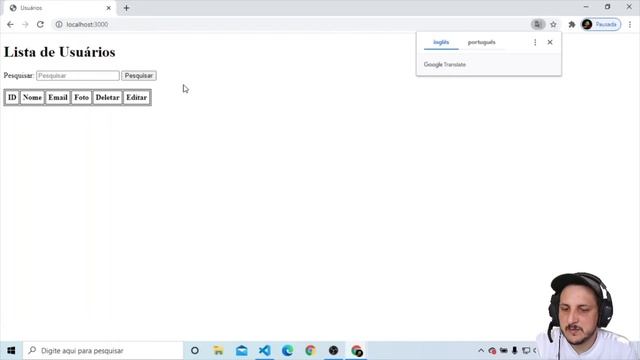Open translate popup options menu
Image resolution: width=640 pixels, height=360 pixels.
pos(535,42)
